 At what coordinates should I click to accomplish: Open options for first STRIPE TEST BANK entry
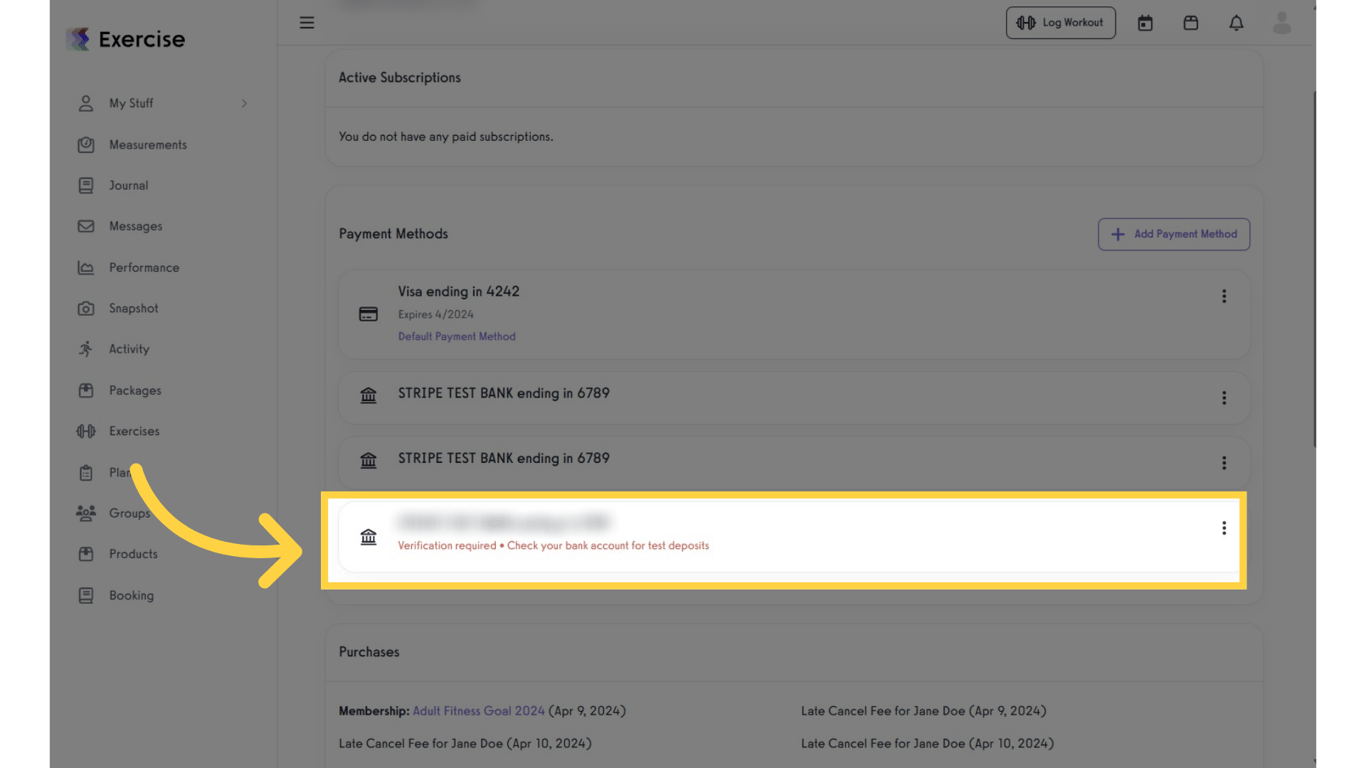click(1224, 397)
